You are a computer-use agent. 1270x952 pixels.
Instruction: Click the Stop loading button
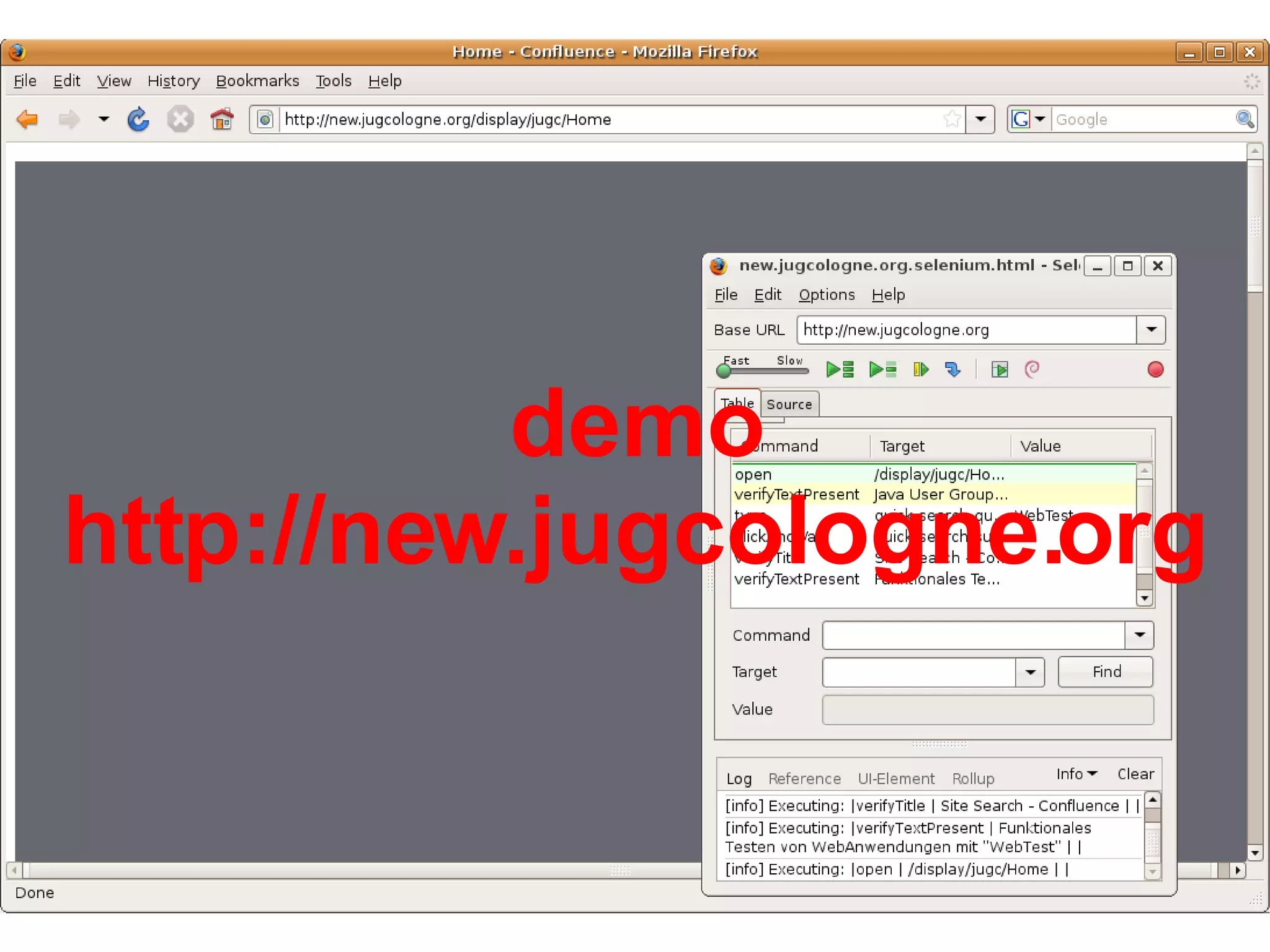click(180, 119)
